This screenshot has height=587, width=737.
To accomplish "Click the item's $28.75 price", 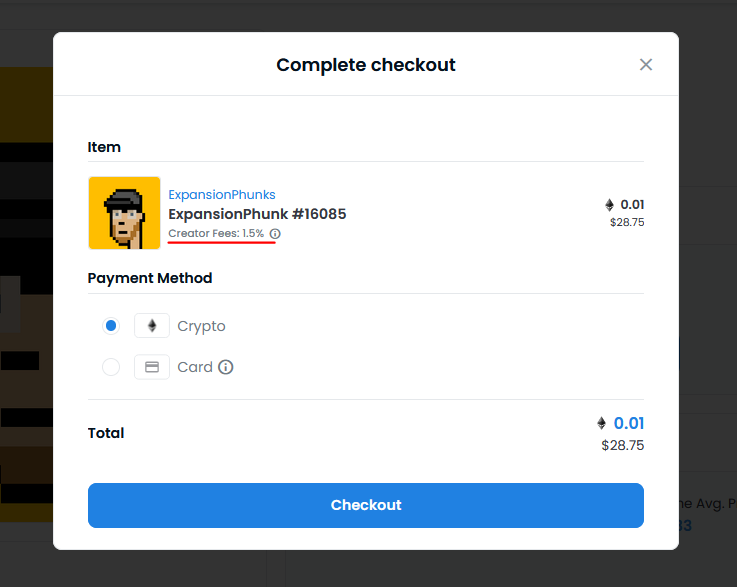I will (627, 222).
